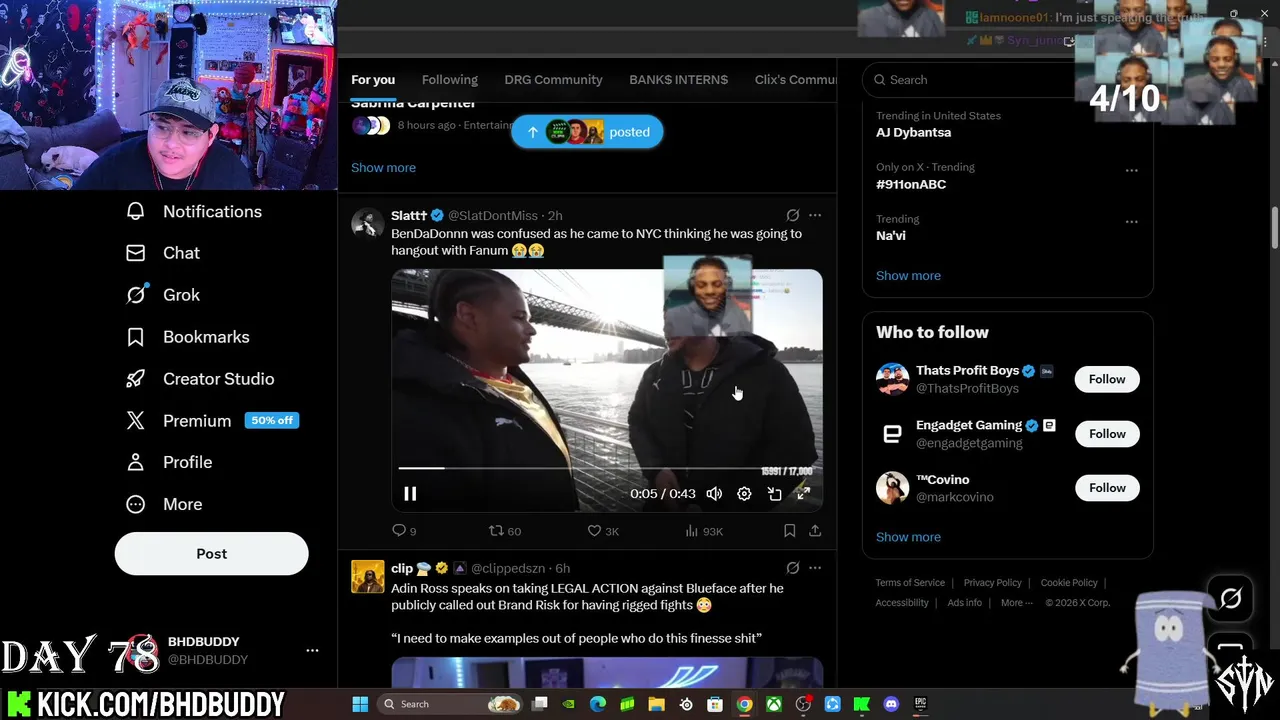The height and width of the screenshot is (720, 1280).
Task: Enter fullscreen on the video
Action: point(803,493)
